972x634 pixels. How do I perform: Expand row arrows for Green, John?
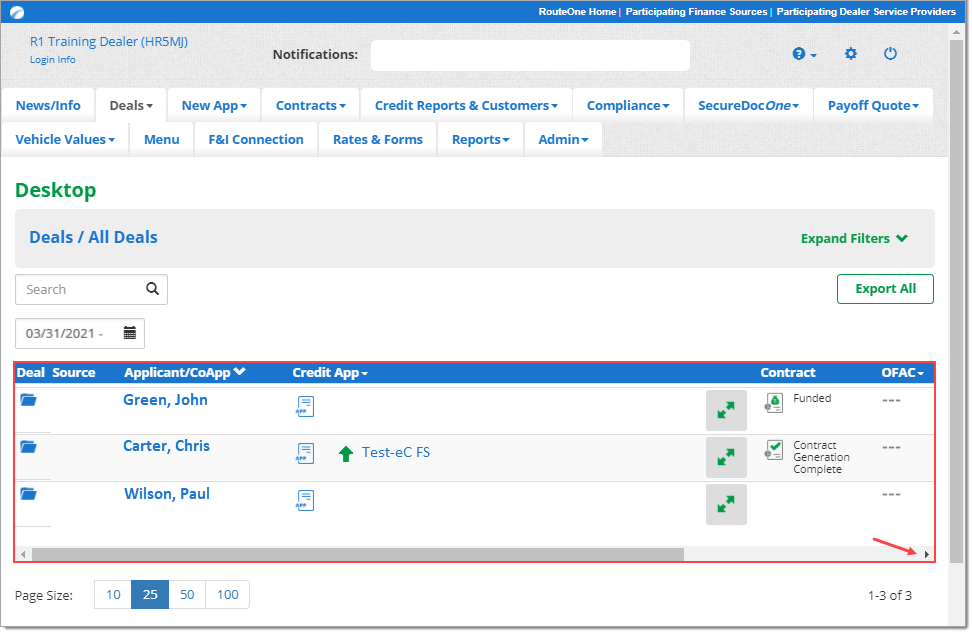pyautogui.click(x=726, y=410)
